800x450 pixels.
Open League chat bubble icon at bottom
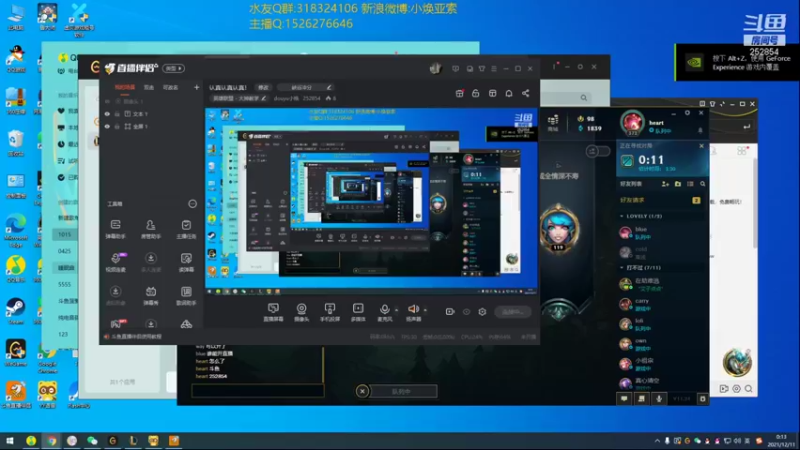(624, 398)
